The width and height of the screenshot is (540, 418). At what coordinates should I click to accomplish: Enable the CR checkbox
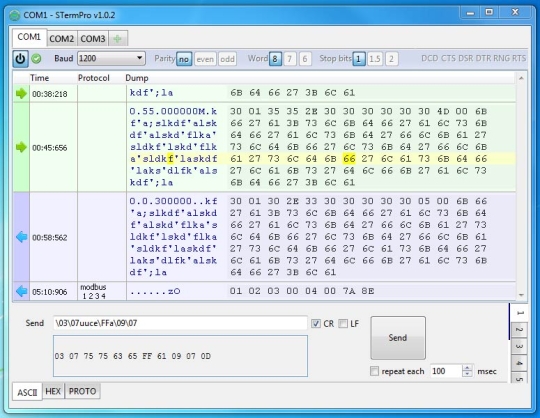tap(315, 324)
